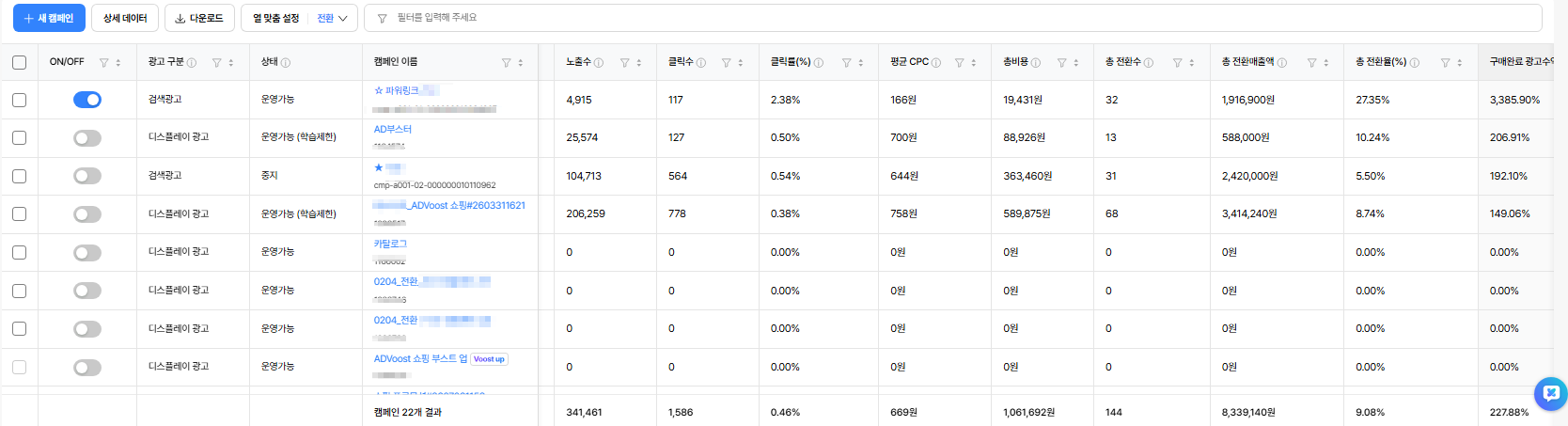This screenshot has width=1568, height=426.
Task: Turn off the 파워링크 campaign toggle
Action: click(87, 100)
